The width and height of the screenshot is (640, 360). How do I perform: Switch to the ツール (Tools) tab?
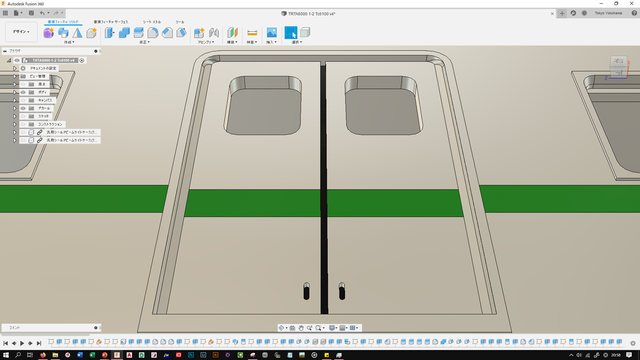pos(180,22)
